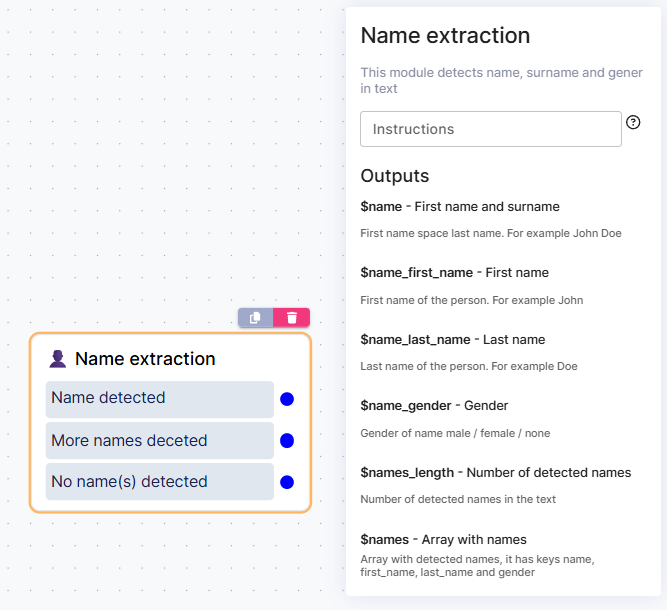Click the $name output variable
667x610 pixels.
381,207
